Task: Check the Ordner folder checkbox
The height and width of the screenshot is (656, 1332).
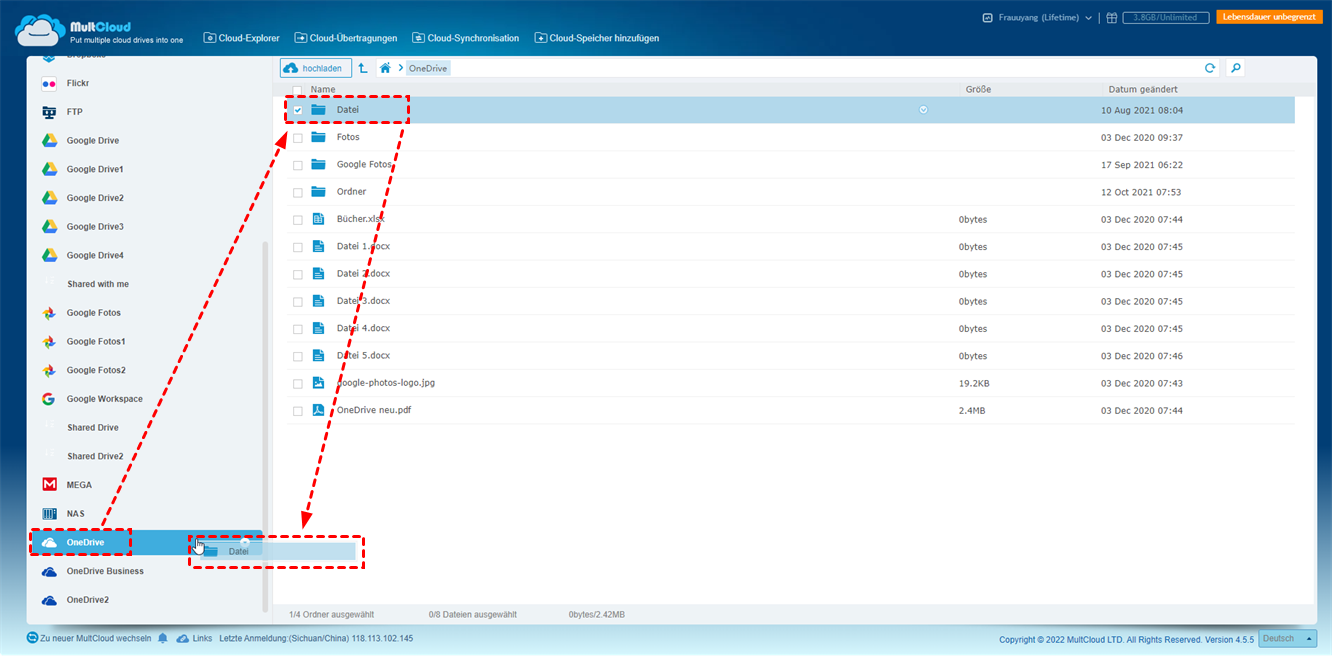Action: [x=298, y=192]
